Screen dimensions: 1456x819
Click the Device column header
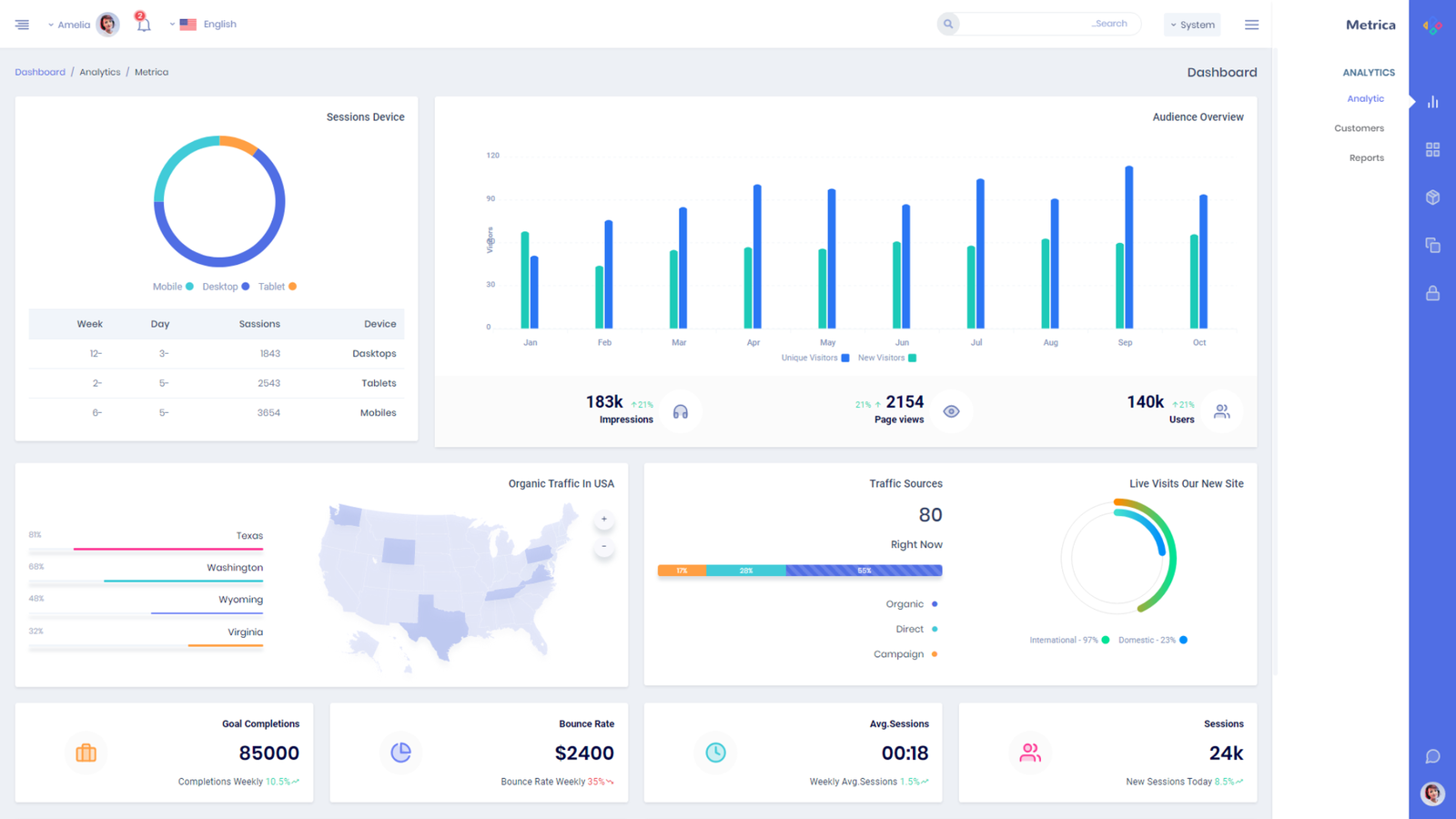pyautogui.click(x=379, y=324)
